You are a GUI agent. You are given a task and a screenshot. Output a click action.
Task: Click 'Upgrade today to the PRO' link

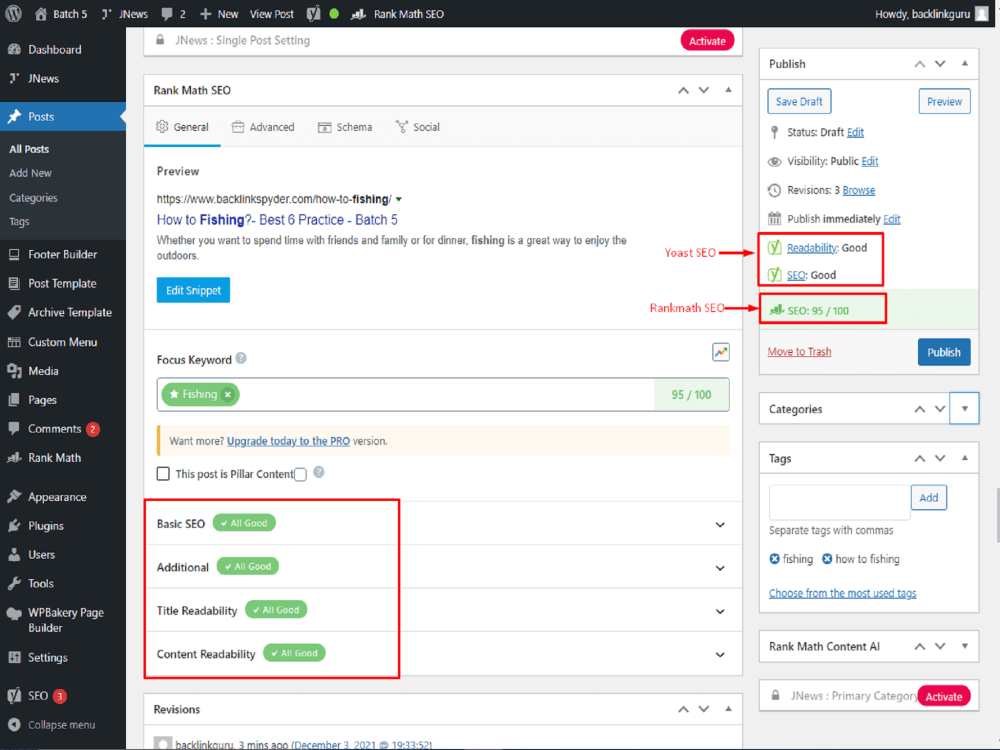tap(288, 441)
